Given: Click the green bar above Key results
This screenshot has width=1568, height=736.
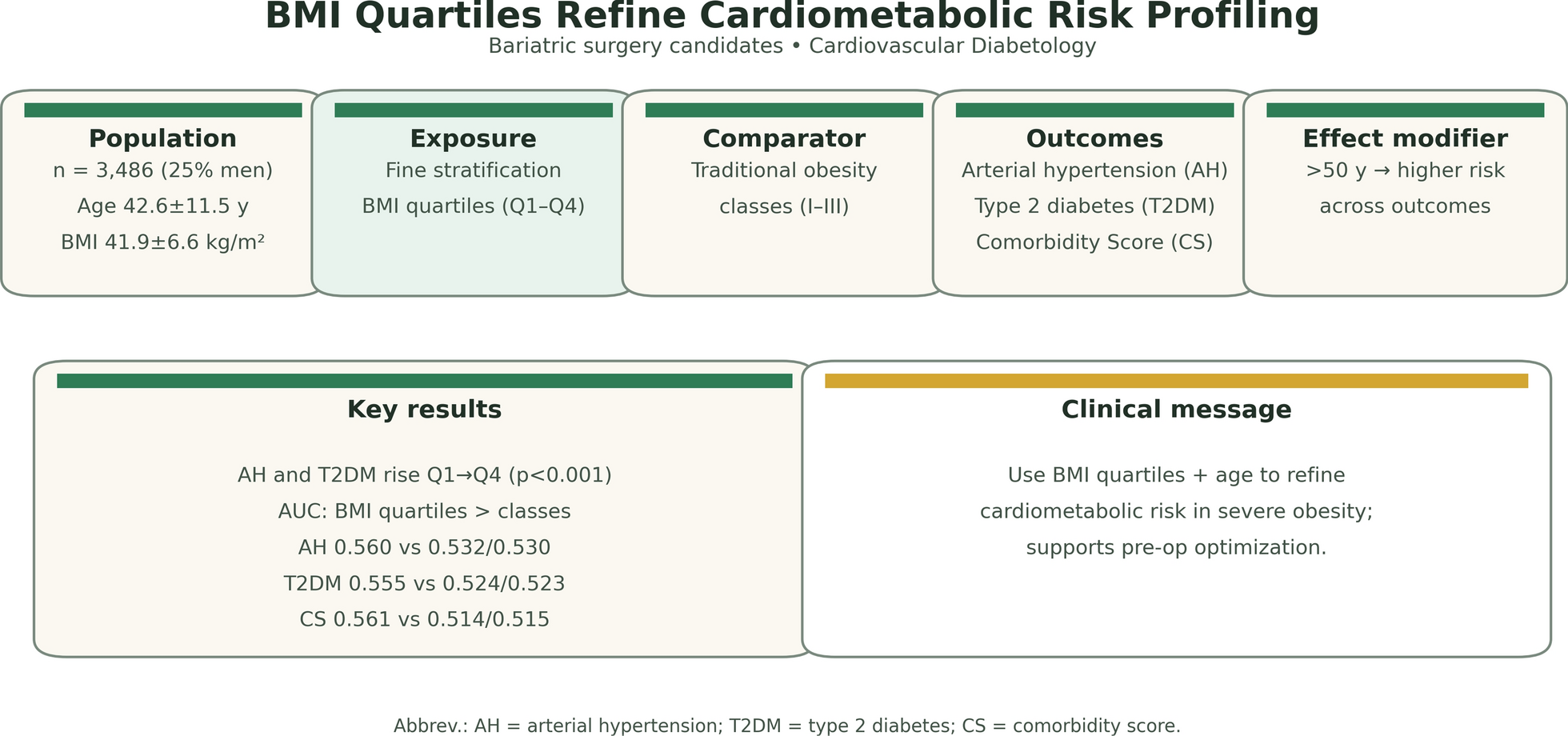Looking at the screenshot, I should pos(424,381).
